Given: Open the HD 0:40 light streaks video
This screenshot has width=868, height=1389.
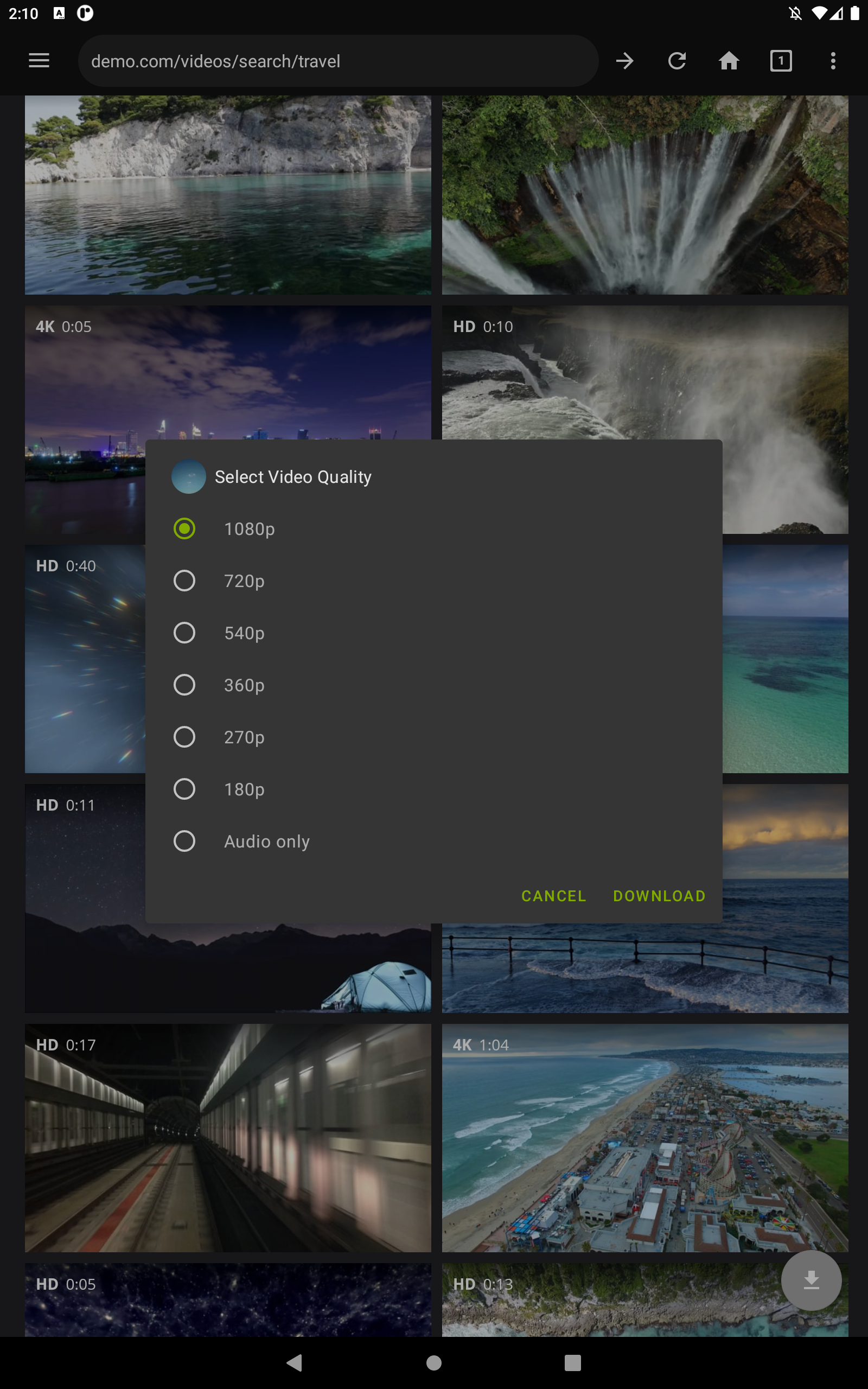Looking at the screenshot, I should click(x=85, y=658).
